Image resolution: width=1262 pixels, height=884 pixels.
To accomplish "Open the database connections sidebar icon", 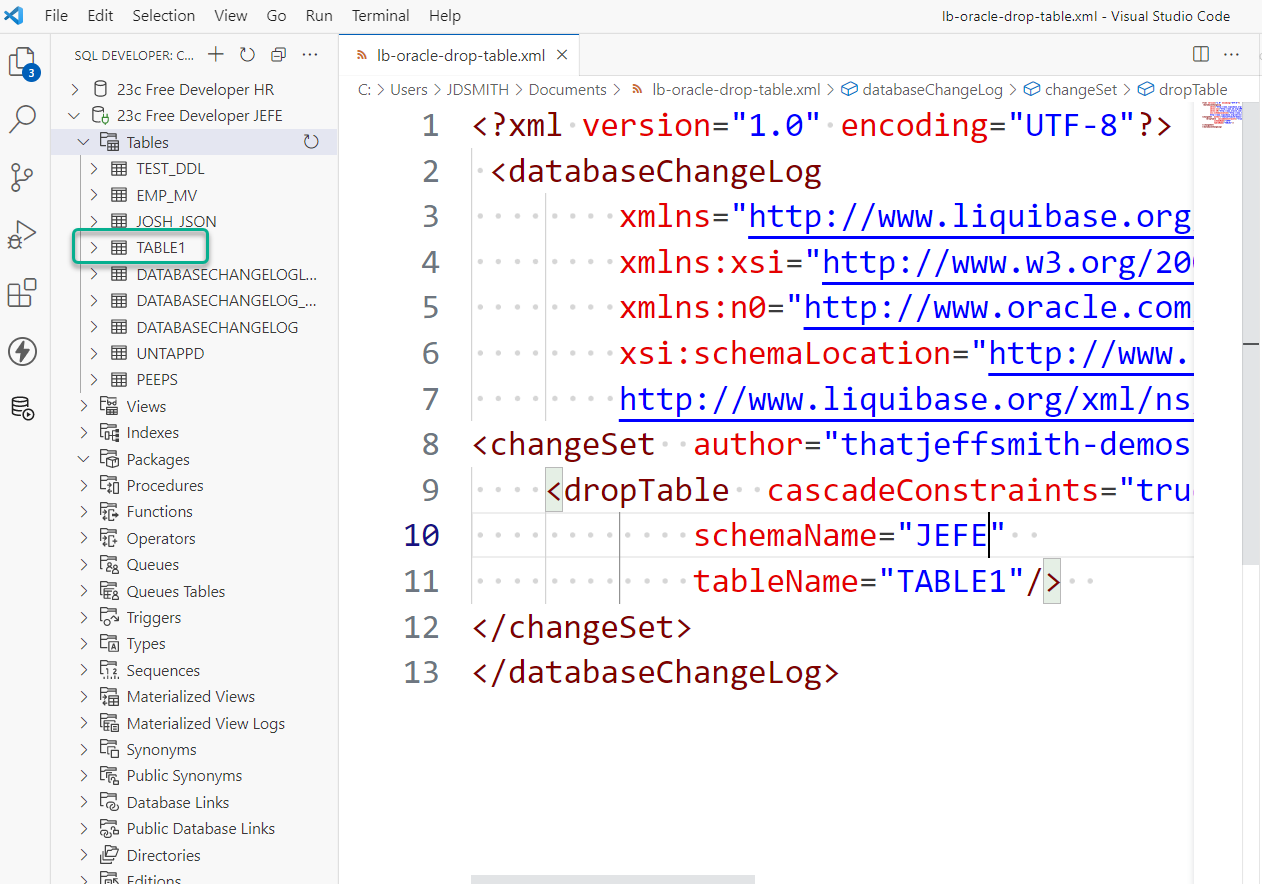I will click(22, 408).
